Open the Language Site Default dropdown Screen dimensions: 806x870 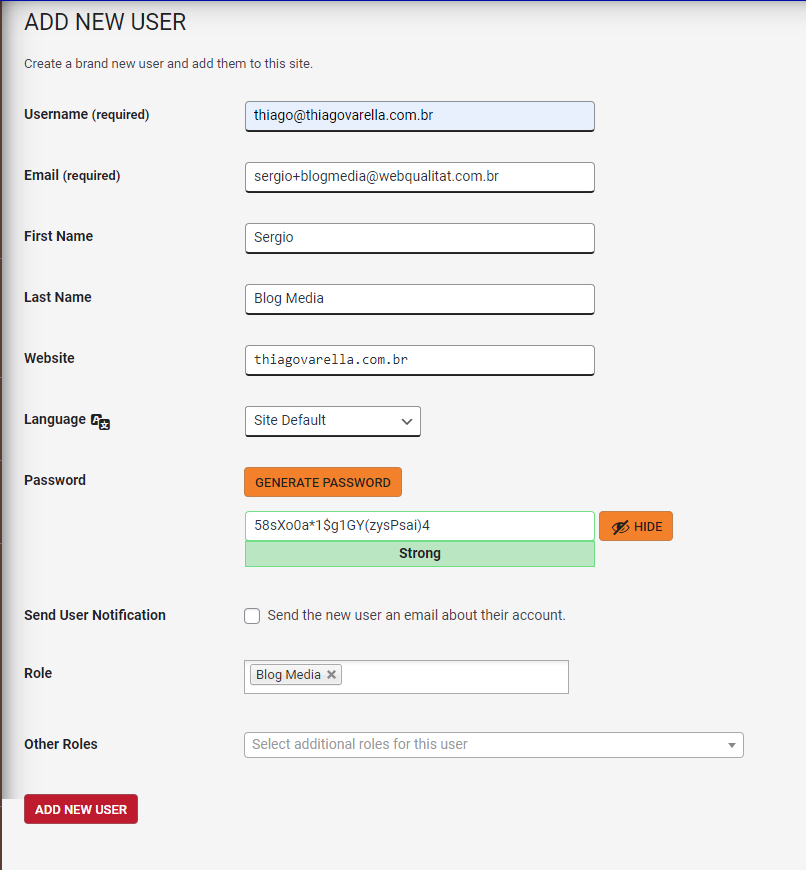332,421
